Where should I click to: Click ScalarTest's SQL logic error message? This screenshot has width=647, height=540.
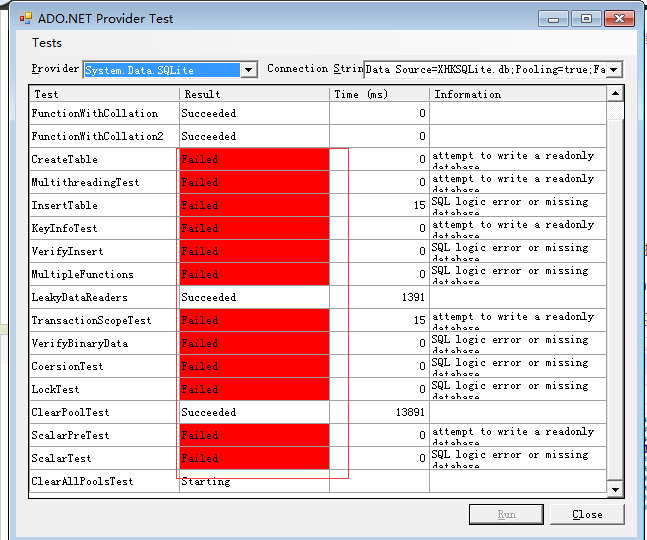coord(518,458)
